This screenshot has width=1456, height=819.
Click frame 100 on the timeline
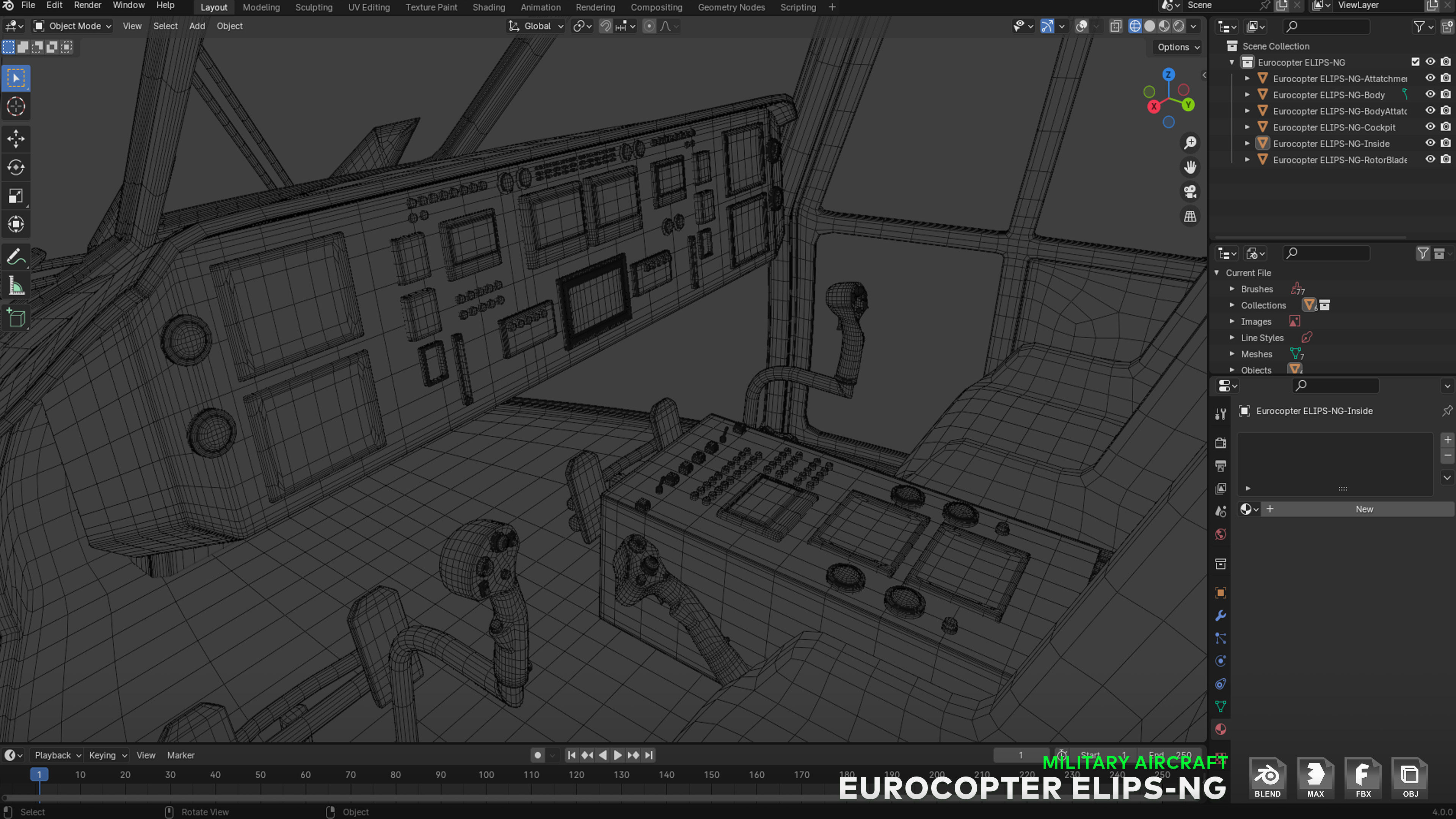pyautogui.click(x=486, y=775)
